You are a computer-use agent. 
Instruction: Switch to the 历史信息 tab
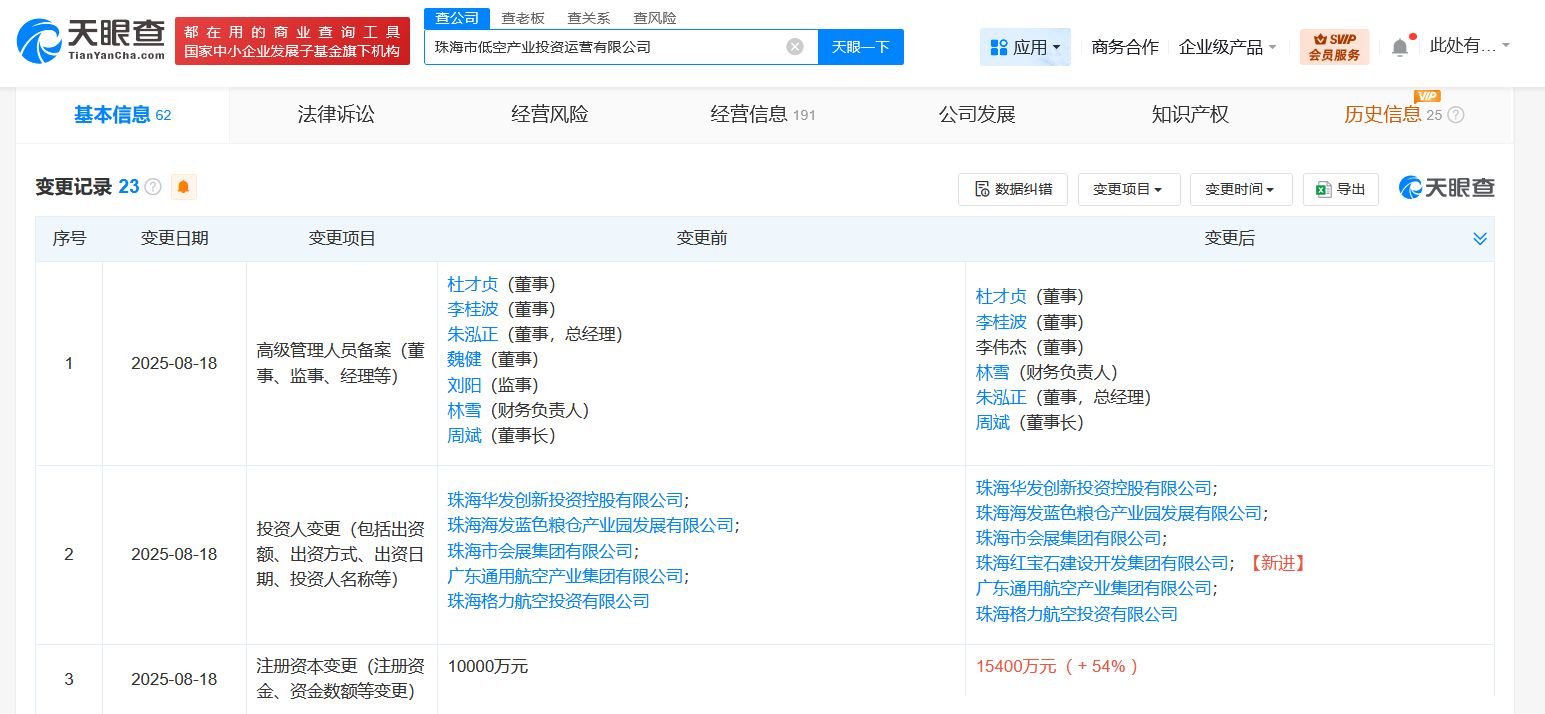pos(1383,115)
